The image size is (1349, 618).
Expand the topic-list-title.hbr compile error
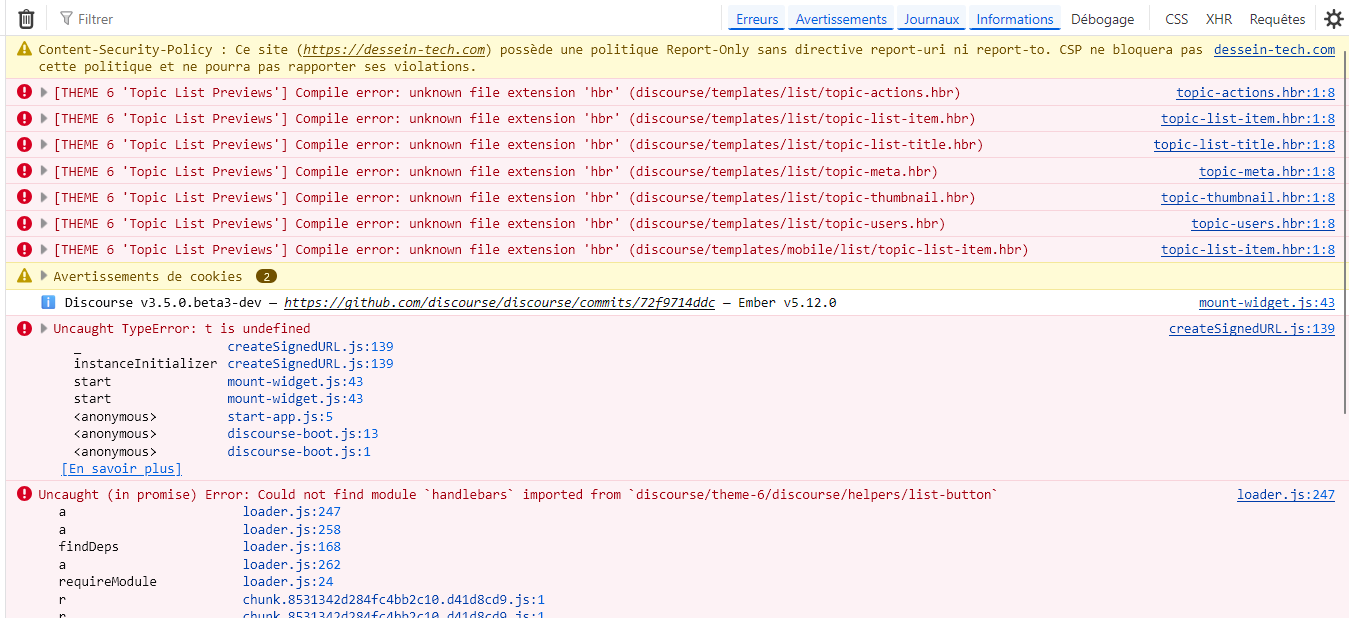[x=44, y=144]
